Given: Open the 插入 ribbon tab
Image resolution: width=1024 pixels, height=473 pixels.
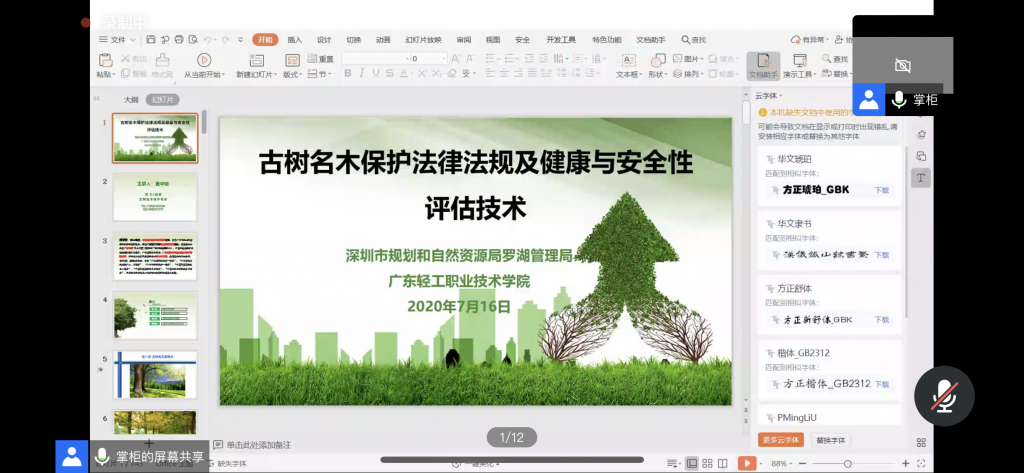Looking at the screenshot, I should tap(295, 40).
